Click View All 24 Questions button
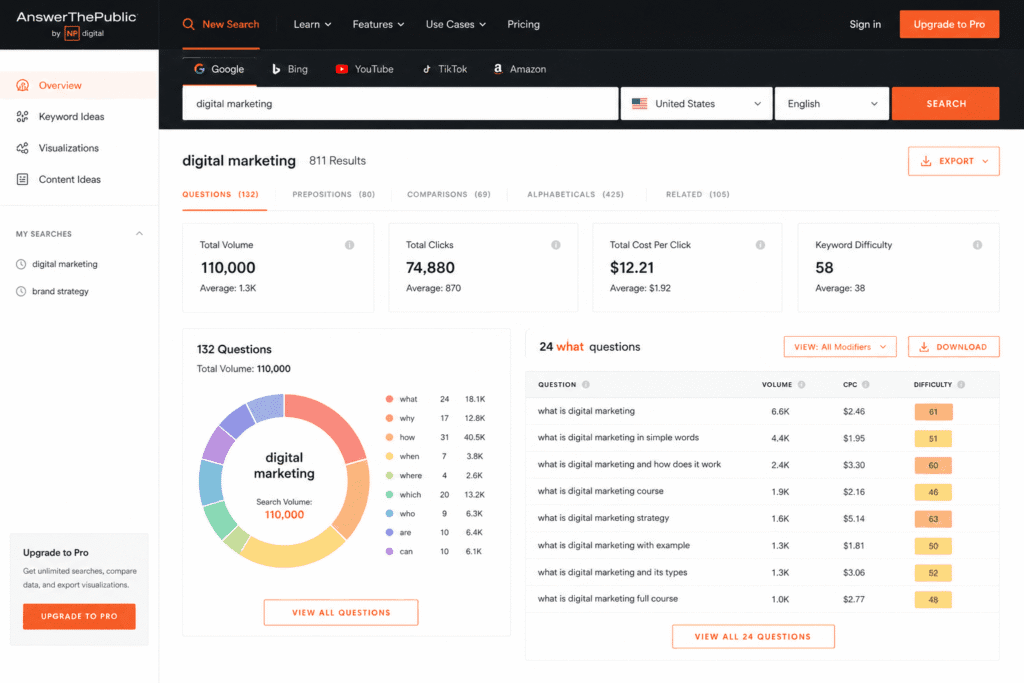Viewport: 1024px width, 683px height. click(753, 637)
